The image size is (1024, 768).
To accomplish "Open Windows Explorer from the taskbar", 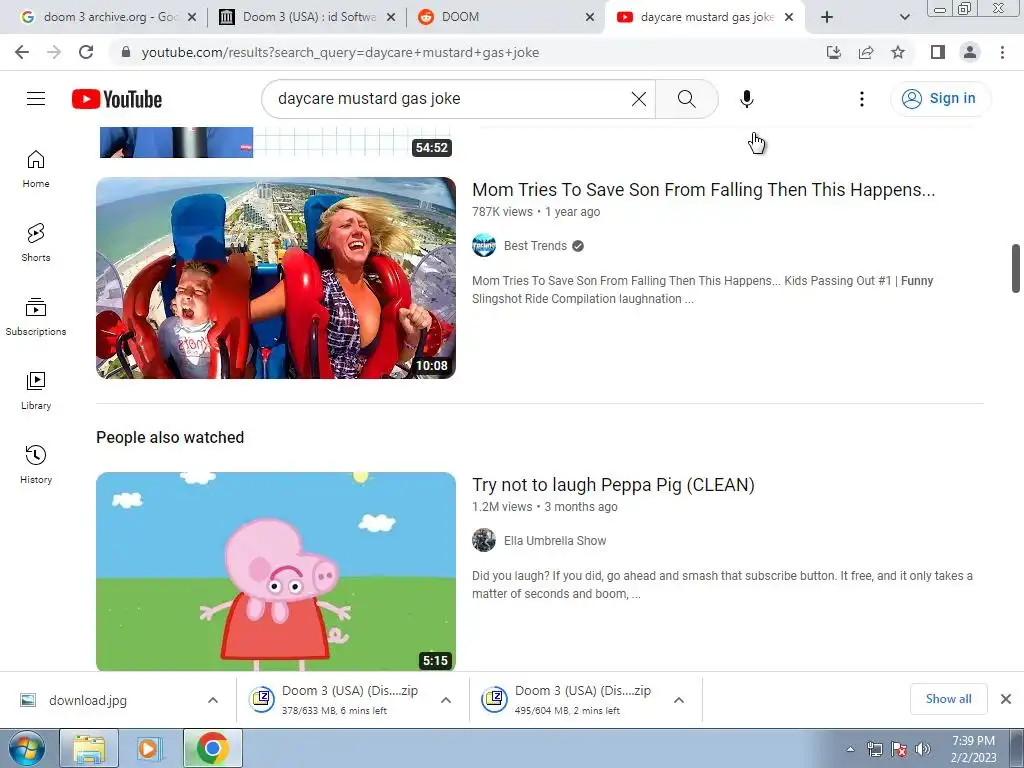I will point(89,748).
